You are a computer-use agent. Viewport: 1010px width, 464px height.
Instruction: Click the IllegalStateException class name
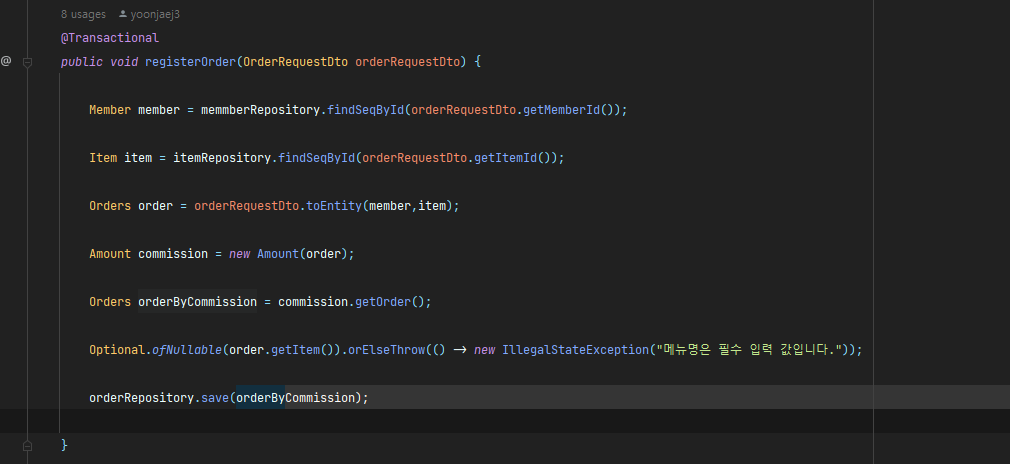575,350
